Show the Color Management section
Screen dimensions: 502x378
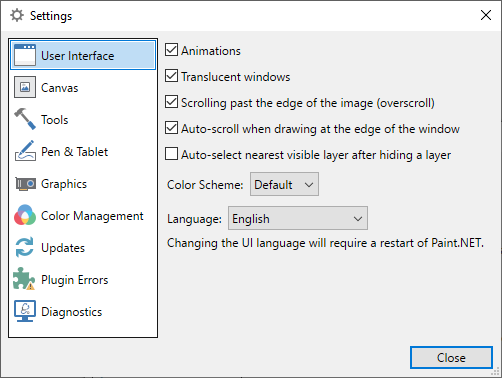coord(83,215)
